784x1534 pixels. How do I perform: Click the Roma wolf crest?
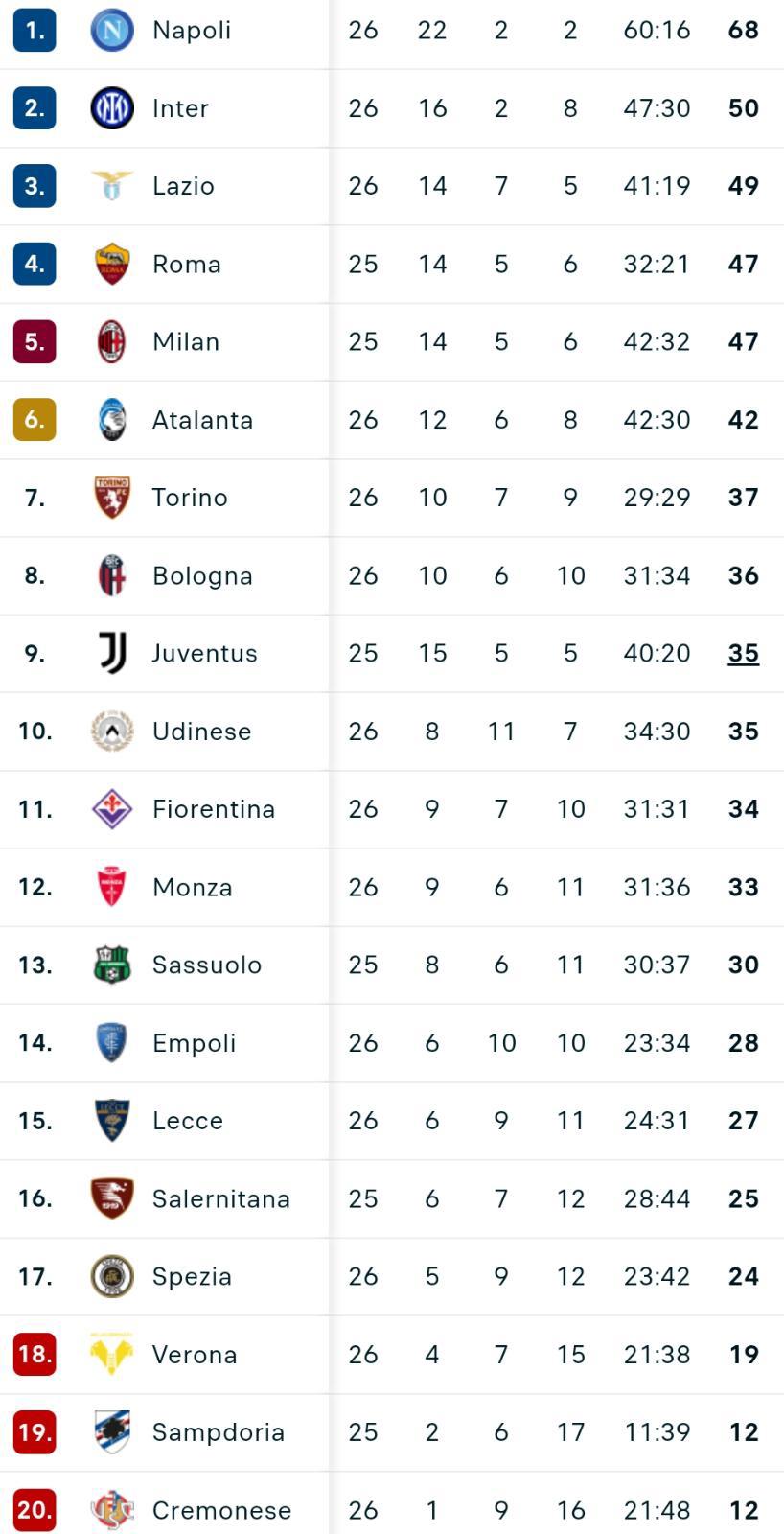click(x=112, y=264)
